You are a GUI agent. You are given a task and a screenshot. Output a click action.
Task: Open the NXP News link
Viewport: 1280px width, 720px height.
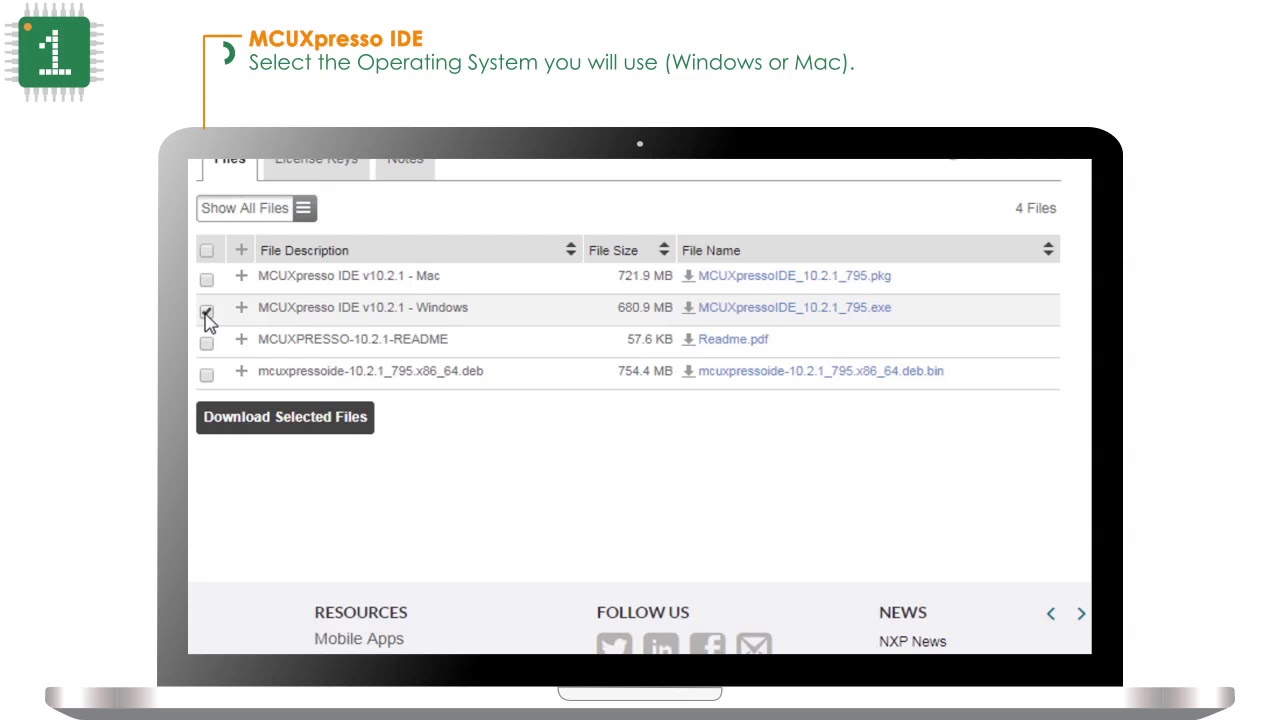pyautogui.click(x=912, y=642)
